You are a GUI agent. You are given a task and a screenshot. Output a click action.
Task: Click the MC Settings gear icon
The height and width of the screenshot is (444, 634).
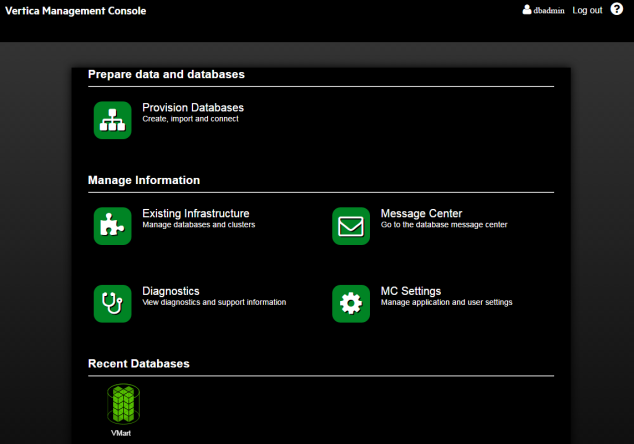coord(351,304)
